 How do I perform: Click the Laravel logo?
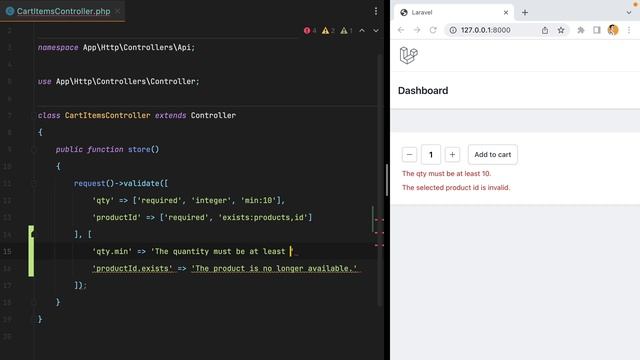tap(409, 56)
